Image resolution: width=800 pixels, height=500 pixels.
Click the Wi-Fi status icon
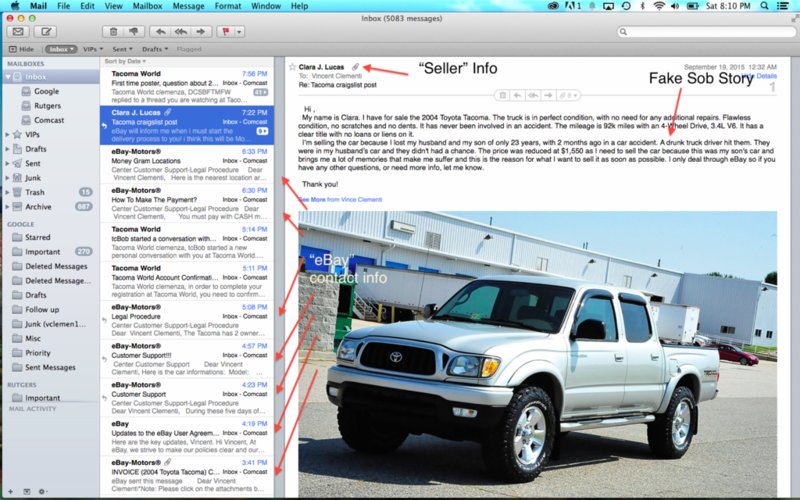point(659,6)
